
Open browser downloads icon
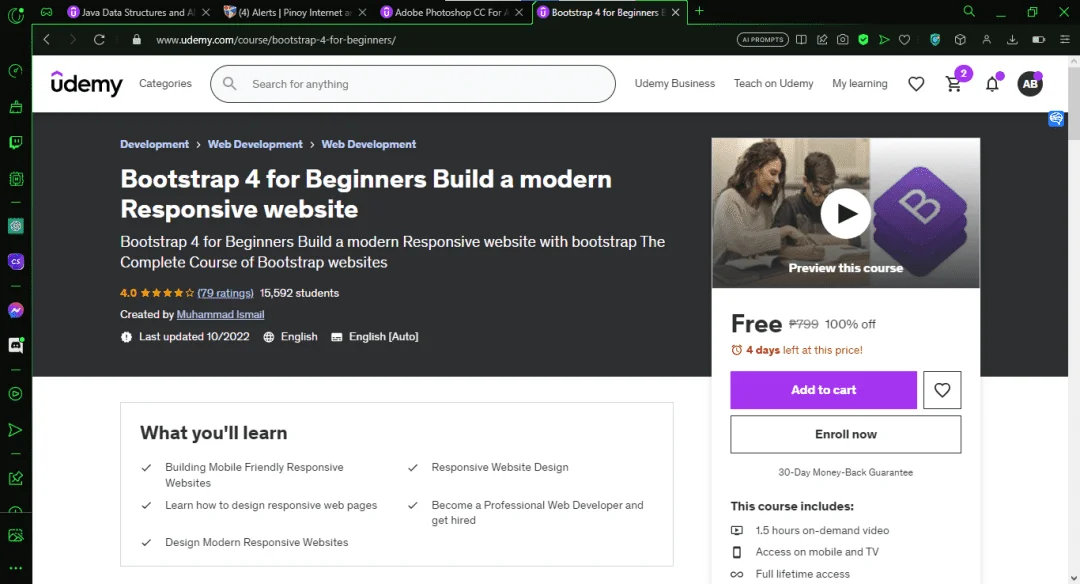[x=1012, y=39]
